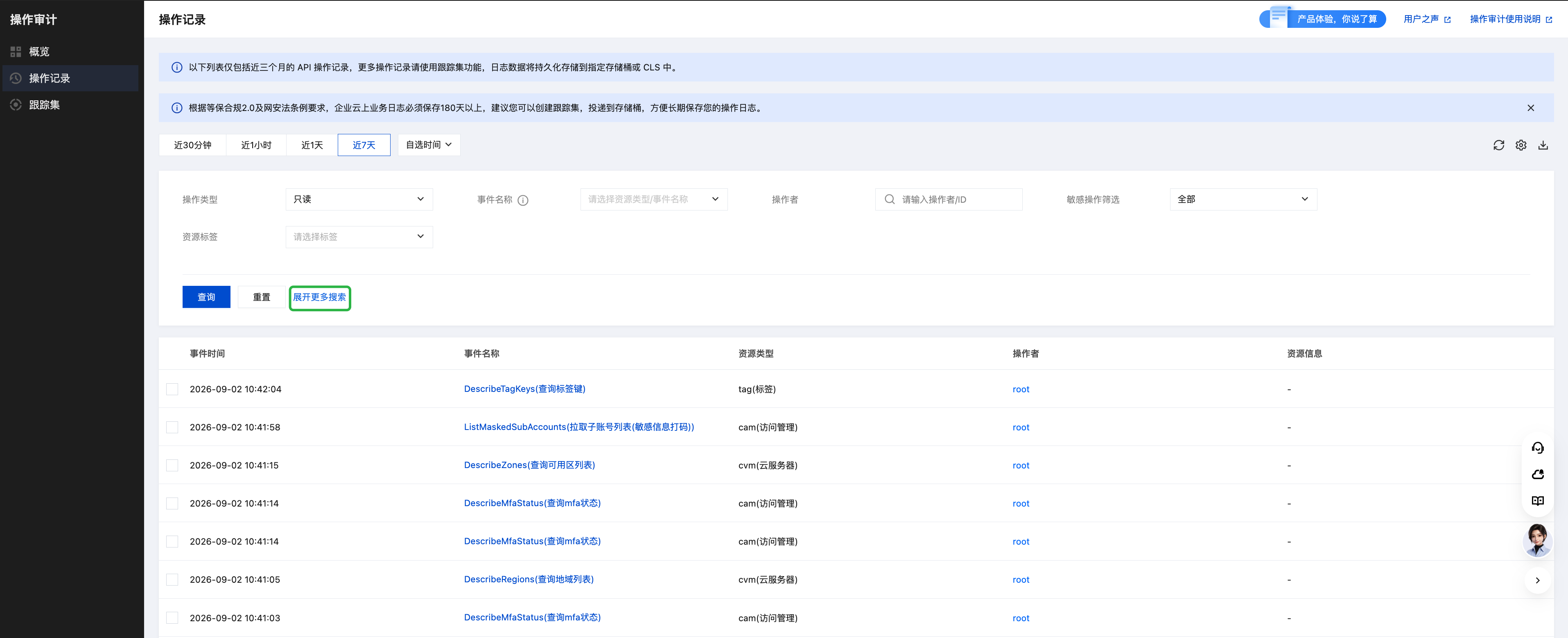The image size is (1568, 638).
Task: Focus the 操作者 search input field
Action: (x=948, y=199)
